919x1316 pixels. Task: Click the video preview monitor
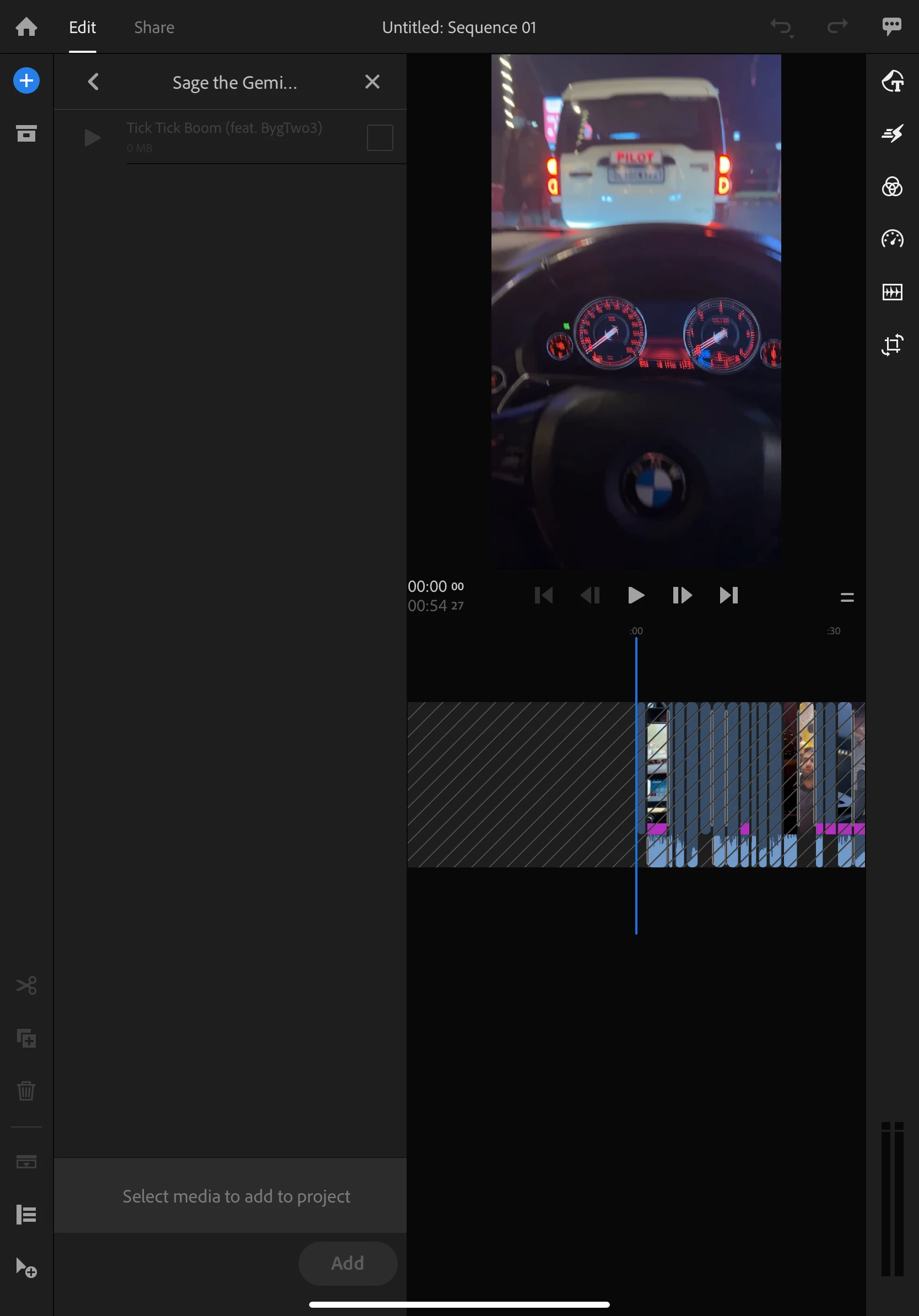pyautogui.click(x=636, y=311)
